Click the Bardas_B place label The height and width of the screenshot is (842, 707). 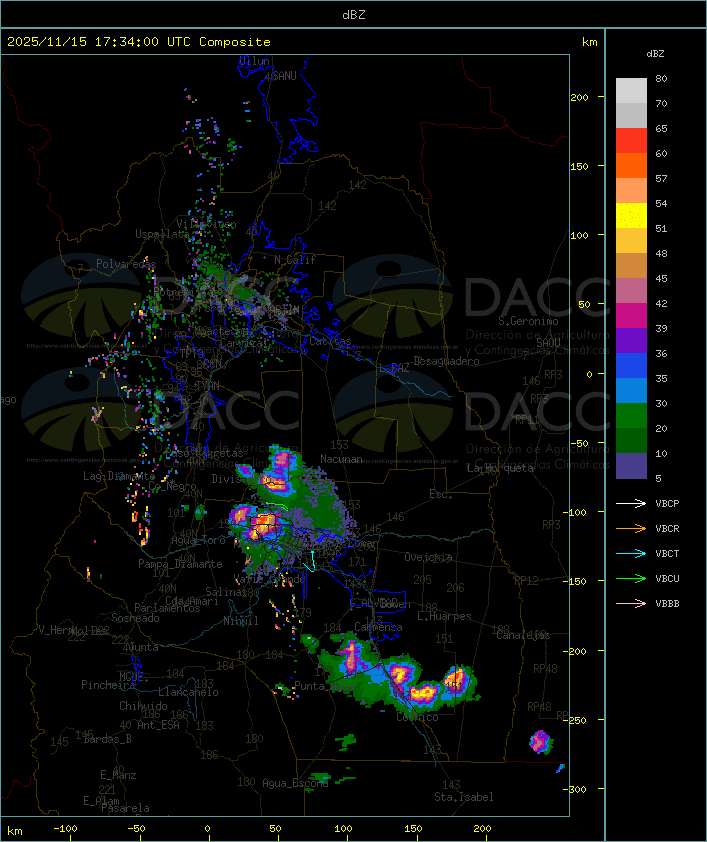107,739
